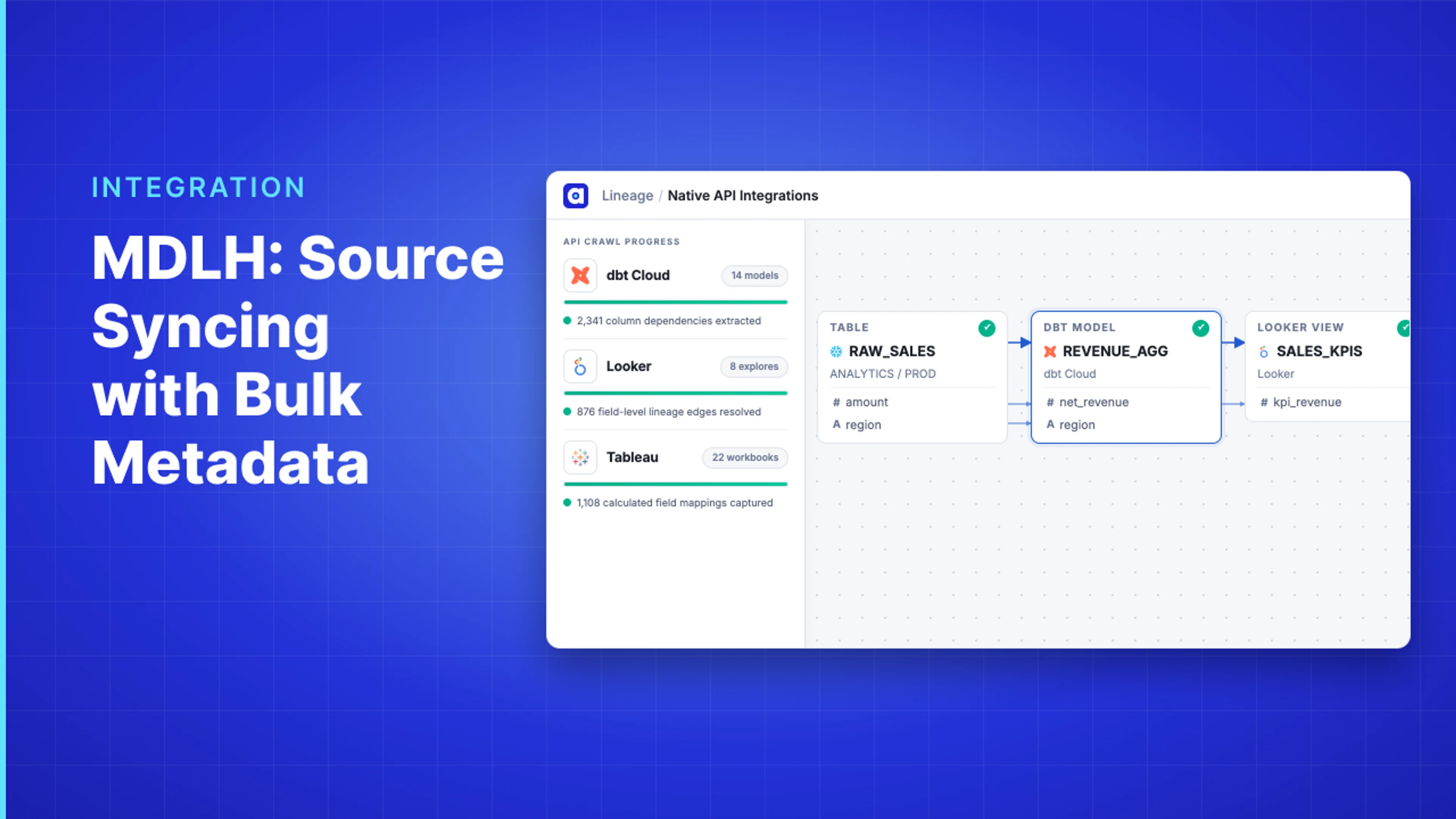
Task: Click the Snowflake icon beside RAW_SALES
Action: [836, 351]
